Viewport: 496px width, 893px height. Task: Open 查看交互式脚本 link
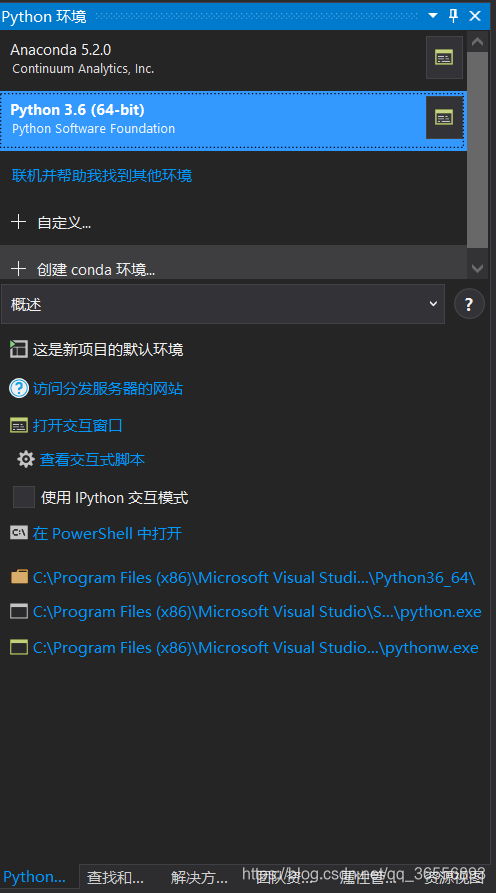(x=92, y=460)
